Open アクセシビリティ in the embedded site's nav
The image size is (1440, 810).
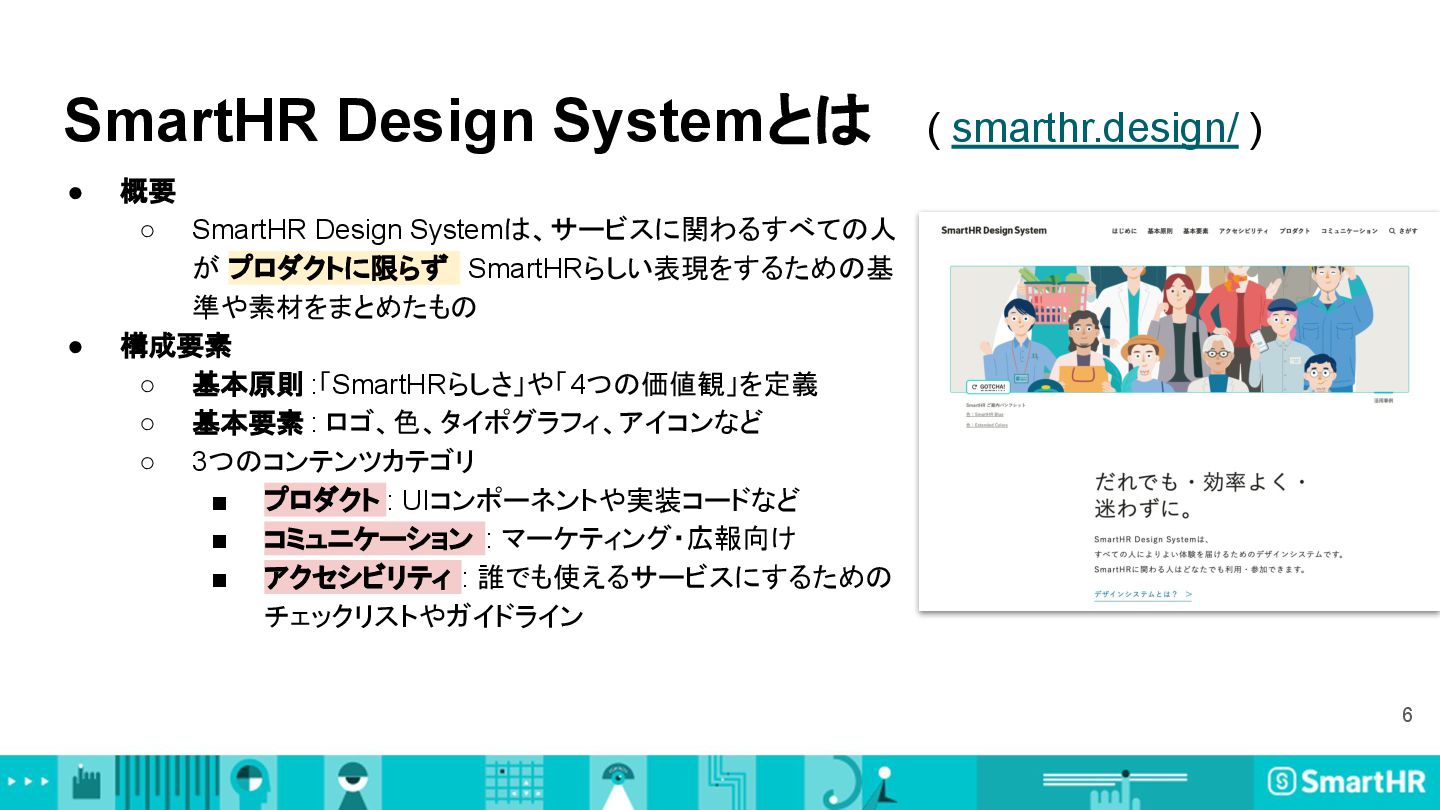(1243, 231)
